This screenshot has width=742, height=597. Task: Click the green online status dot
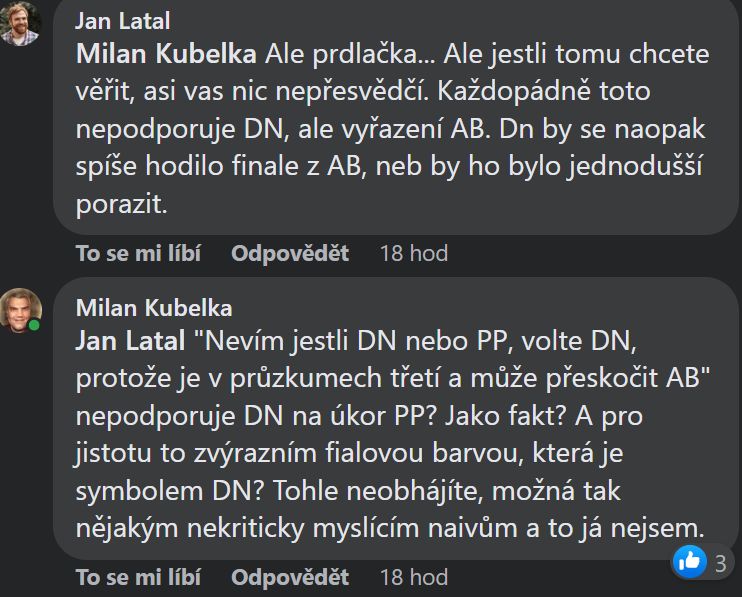pos(35,326)
